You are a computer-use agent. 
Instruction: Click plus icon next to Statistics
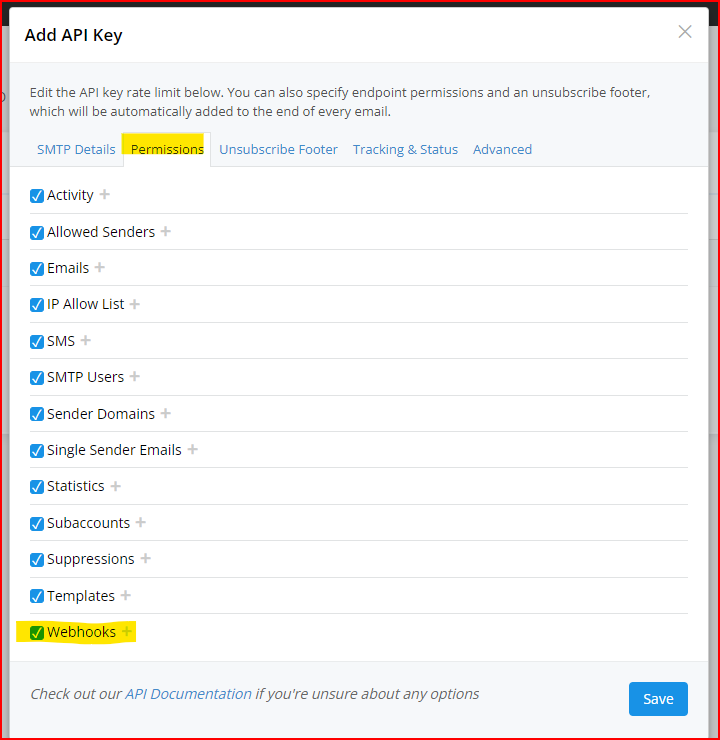click(116, 486)
